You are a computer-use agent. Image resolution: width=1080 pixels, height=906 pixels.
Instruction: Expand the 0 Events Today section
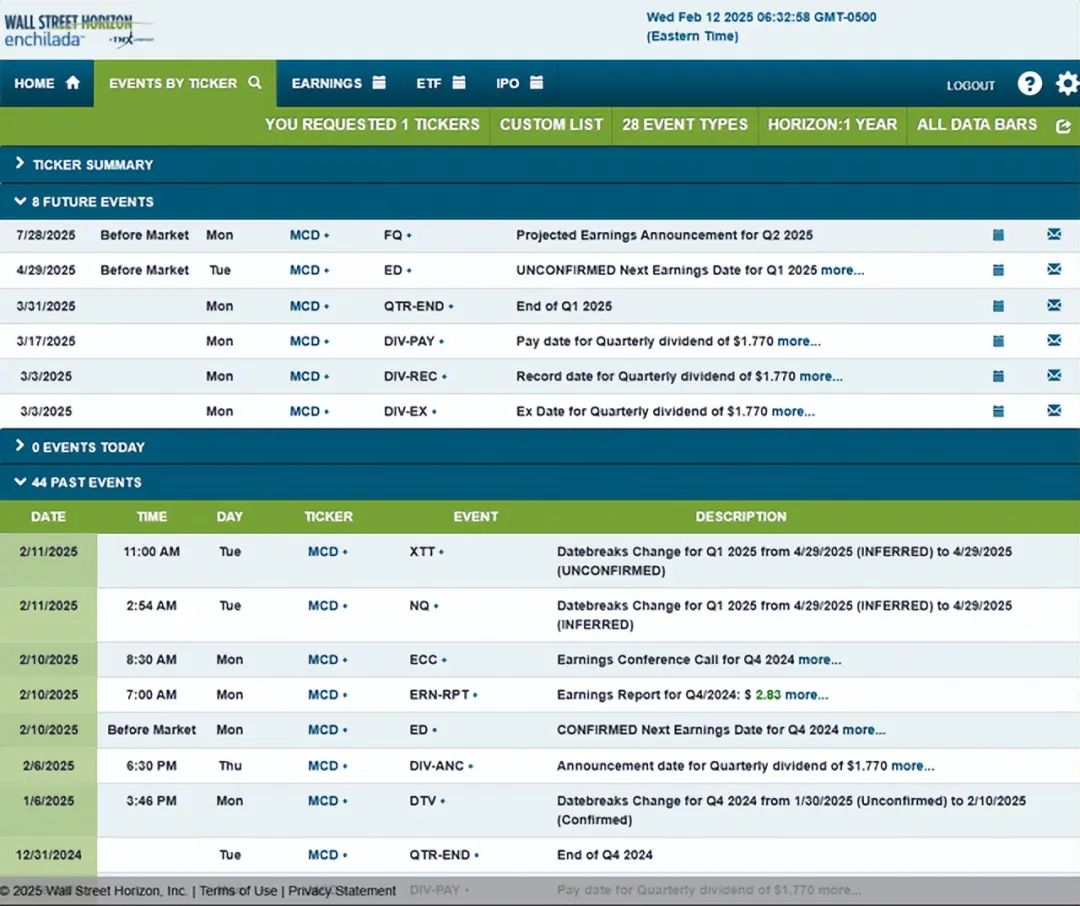coord(540,446)
